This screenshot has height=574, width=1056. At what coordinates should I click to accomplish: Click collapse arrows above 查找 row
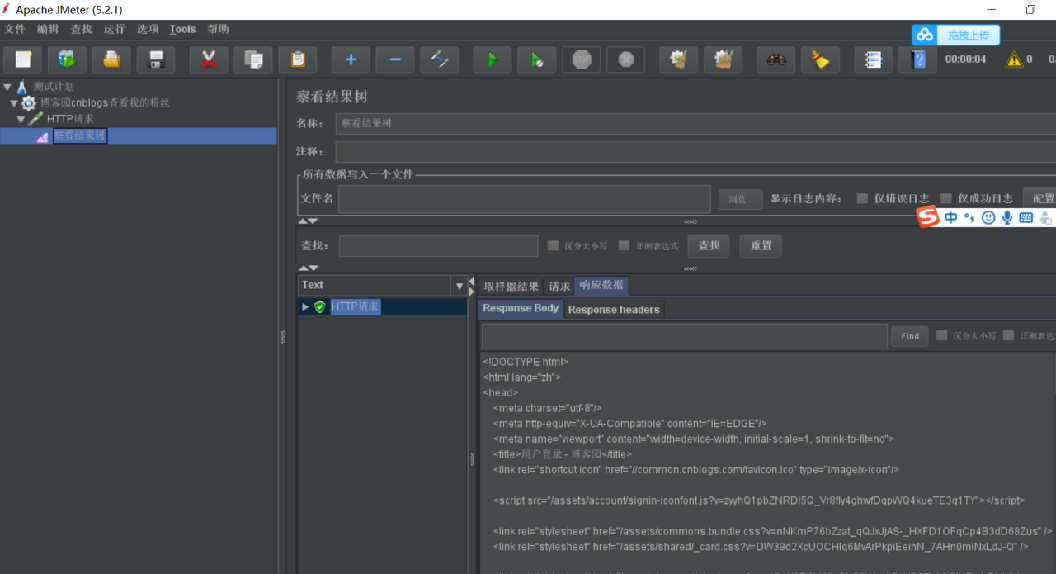pos(308,221)
